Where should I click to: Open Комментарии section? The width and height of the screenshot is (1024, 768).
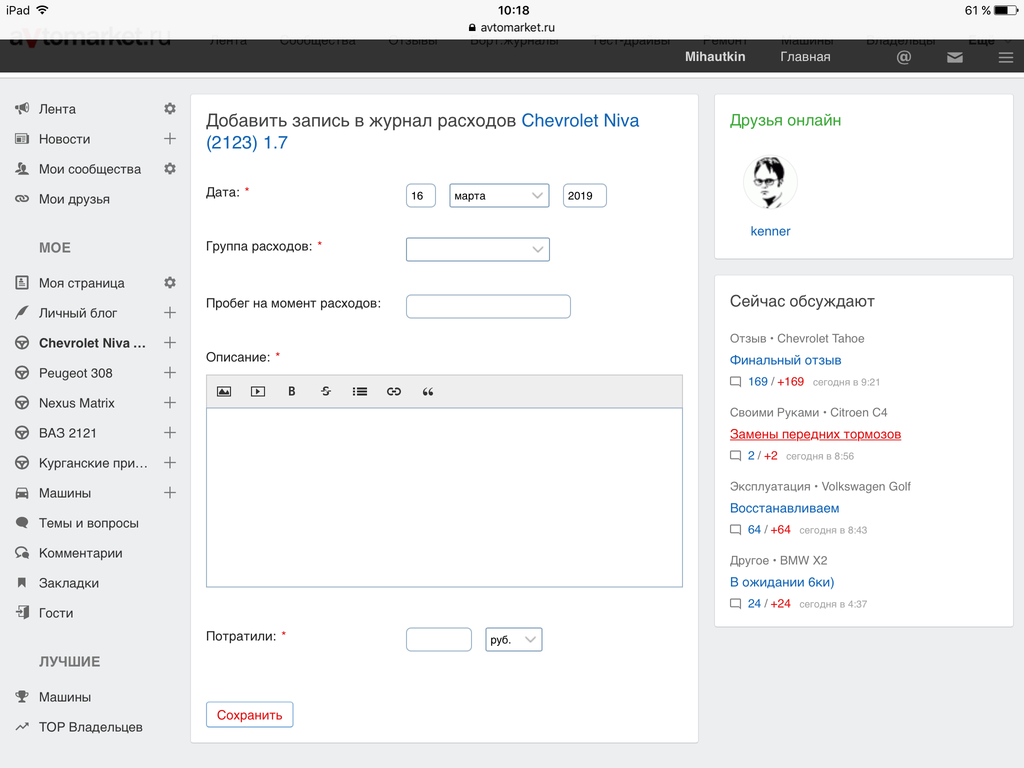[80, 553]
